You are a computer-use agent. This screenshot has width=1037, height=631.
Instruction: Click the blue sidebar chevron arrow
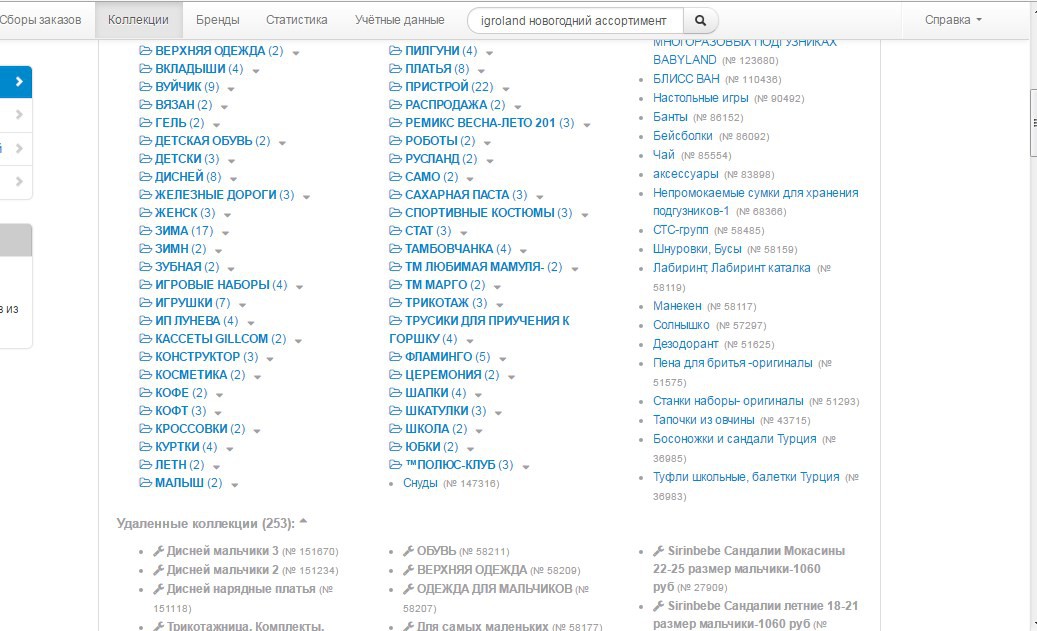coord(19,82)
